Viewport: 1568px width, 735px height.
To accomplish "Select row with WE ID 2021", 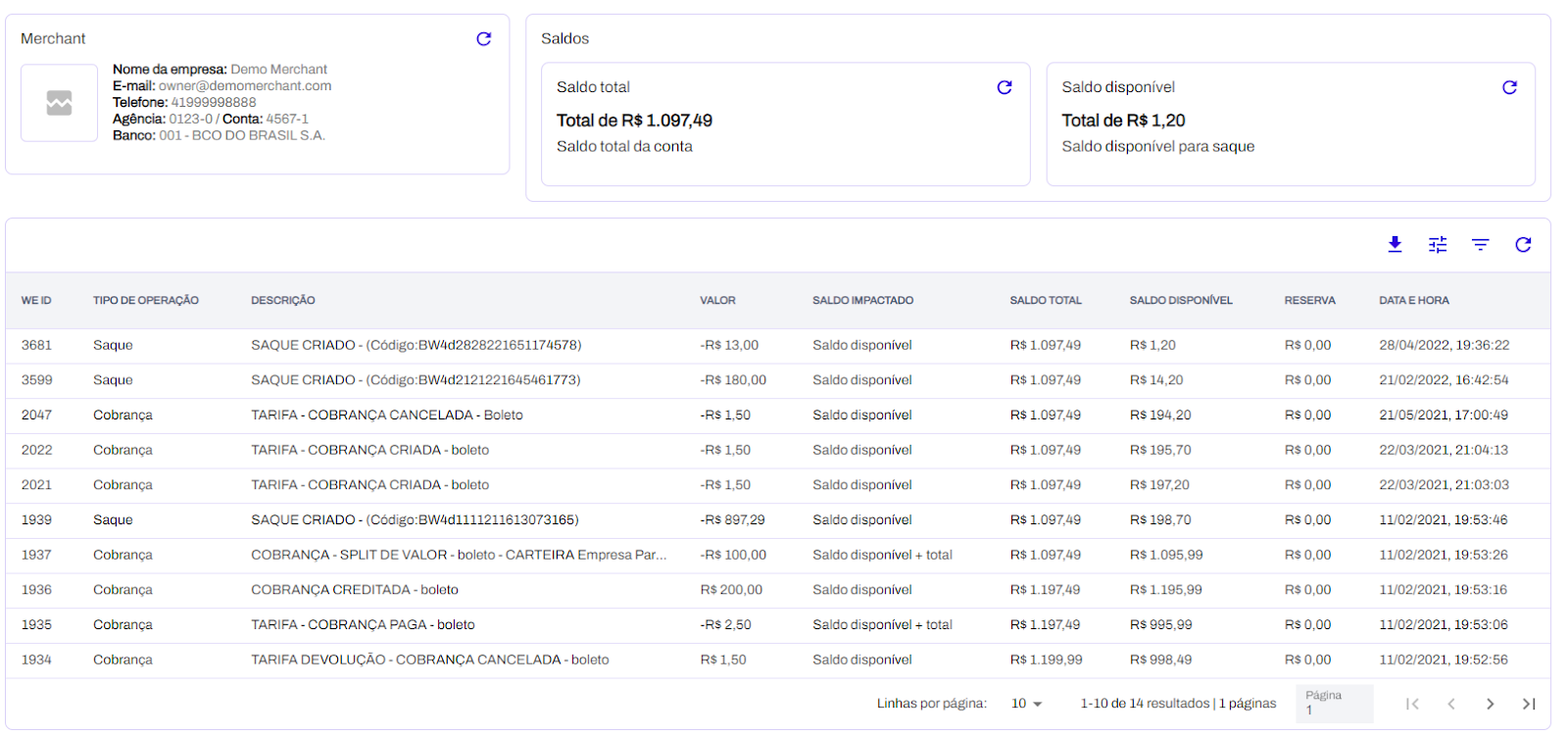I will pos(778,485).
